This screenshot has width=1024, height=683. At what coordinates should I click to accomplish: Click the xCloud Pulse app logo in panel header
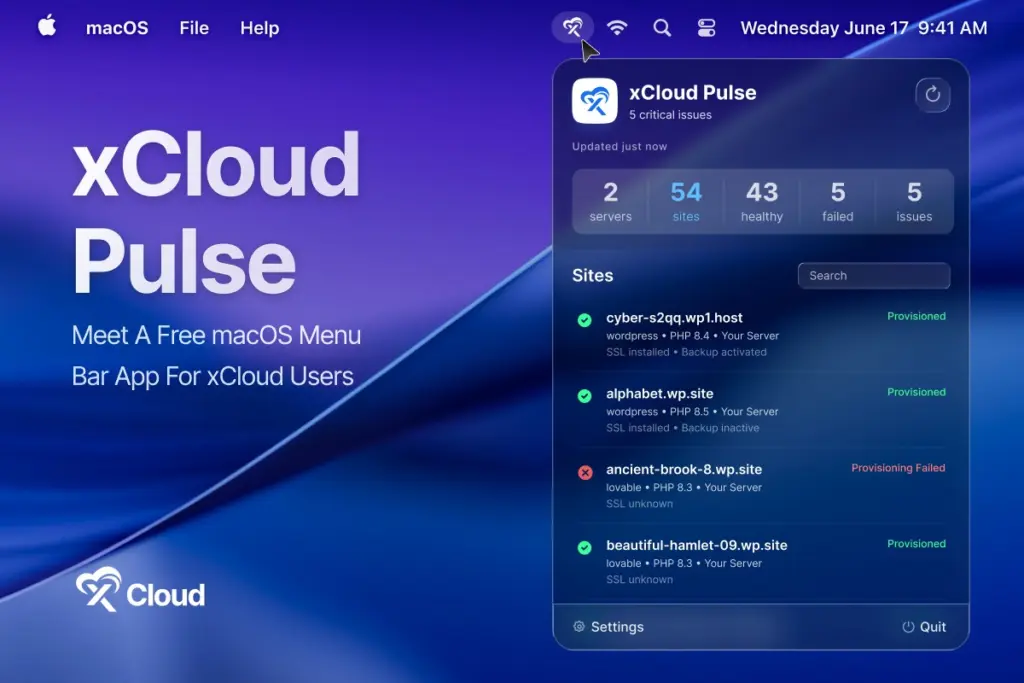(594, 101)
